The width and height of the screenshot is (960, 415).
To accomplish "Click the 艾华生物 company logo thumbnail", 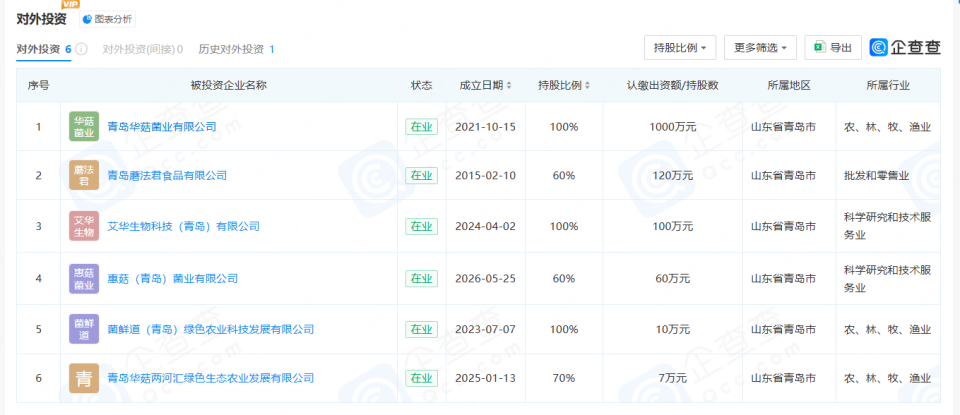I will (x=84, y=226).
